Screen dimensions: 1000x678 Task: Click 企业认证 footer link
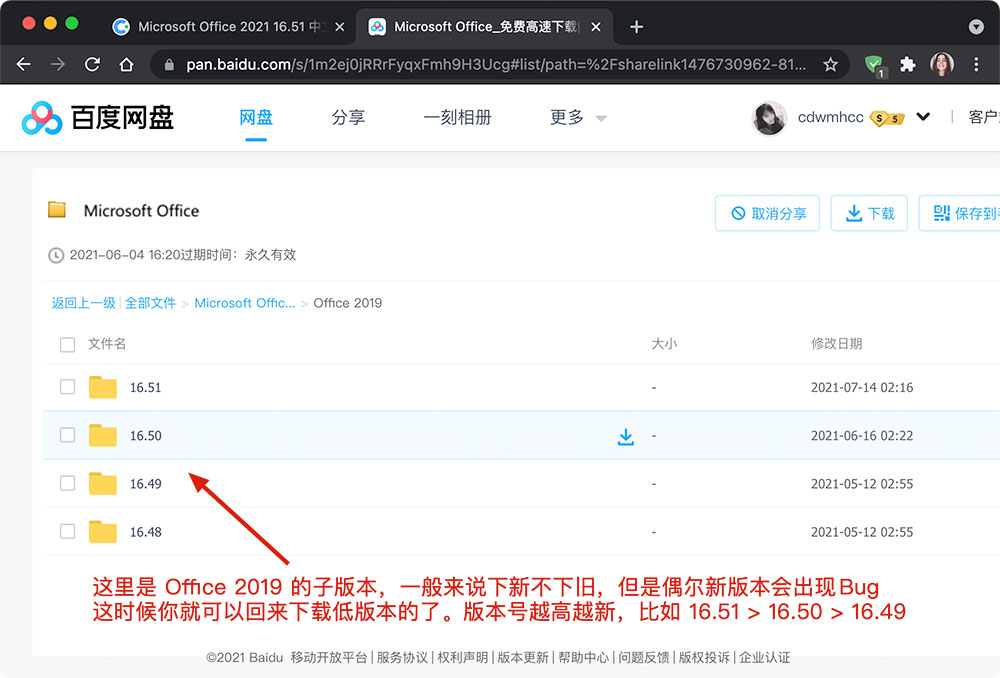[x=765, y=658]
